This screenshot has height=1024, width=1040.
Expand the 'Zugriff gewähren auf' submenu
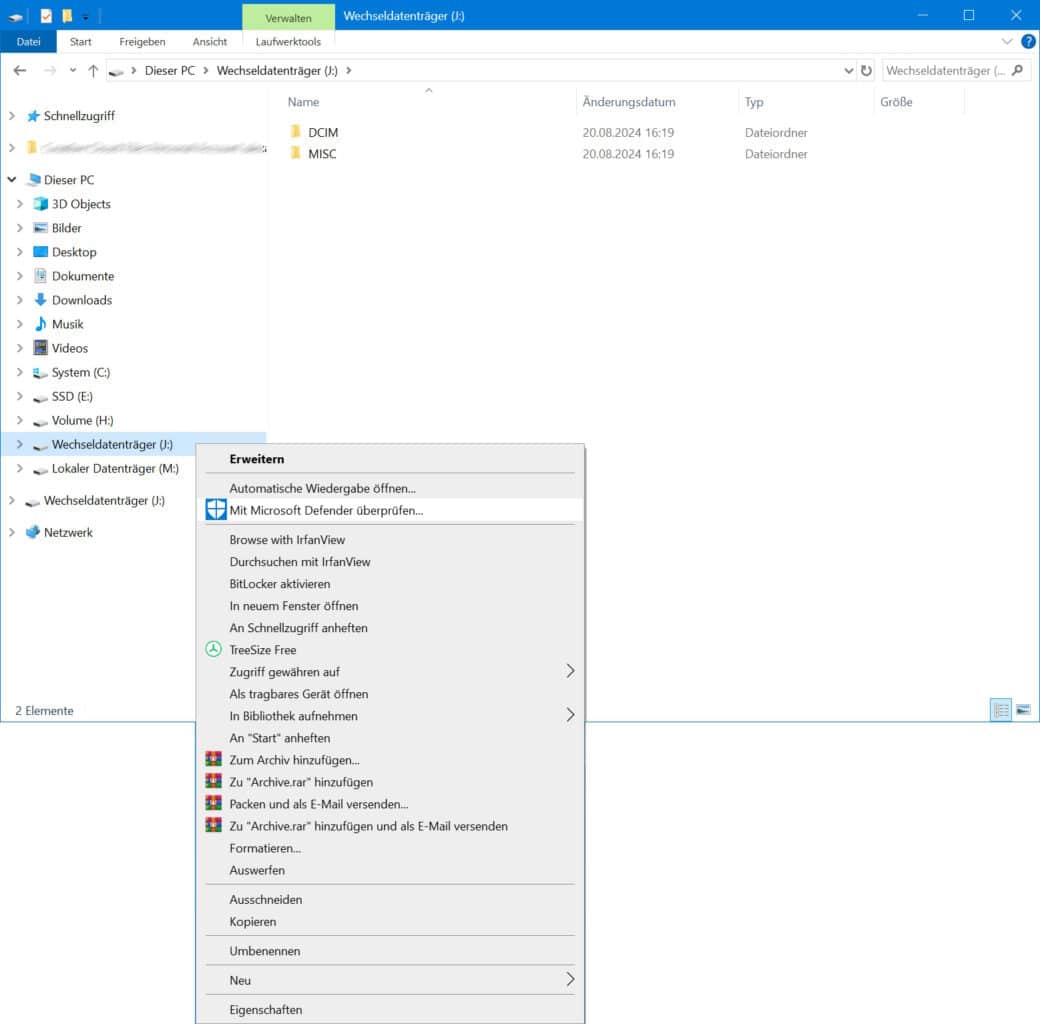[570, 672]
